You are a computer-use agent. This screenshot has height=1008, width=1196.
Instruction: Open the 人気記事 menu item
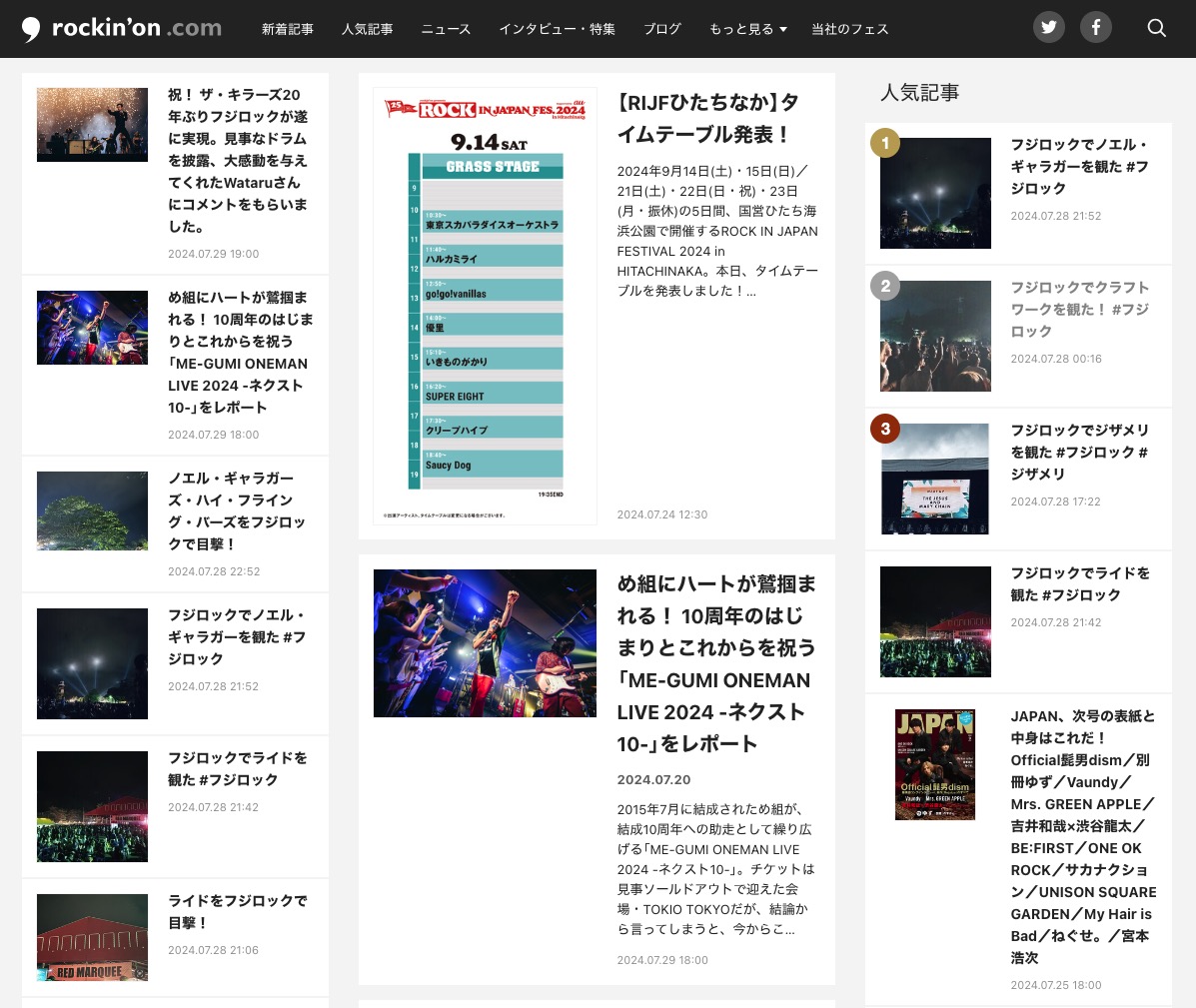pos(367,29)
